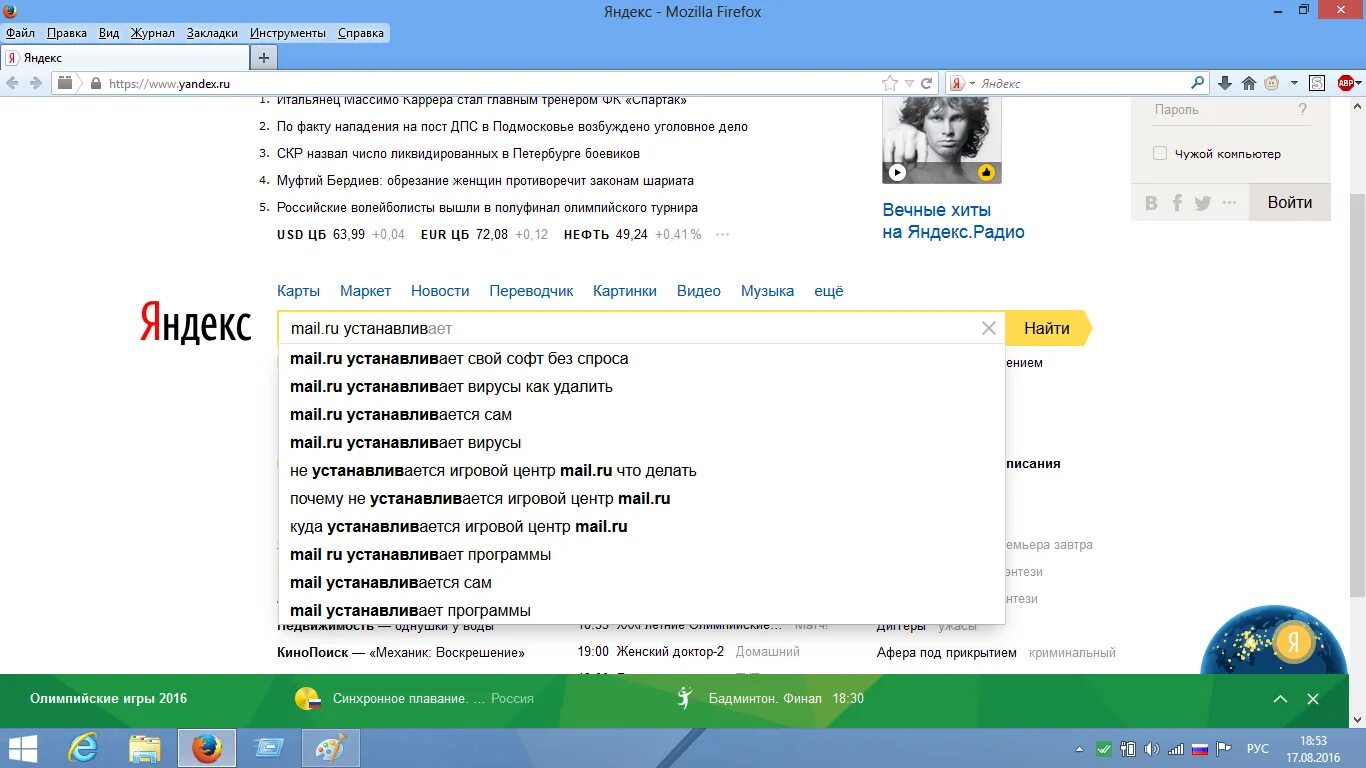Click the magnifier in the browser search box

coord(1198,83)
